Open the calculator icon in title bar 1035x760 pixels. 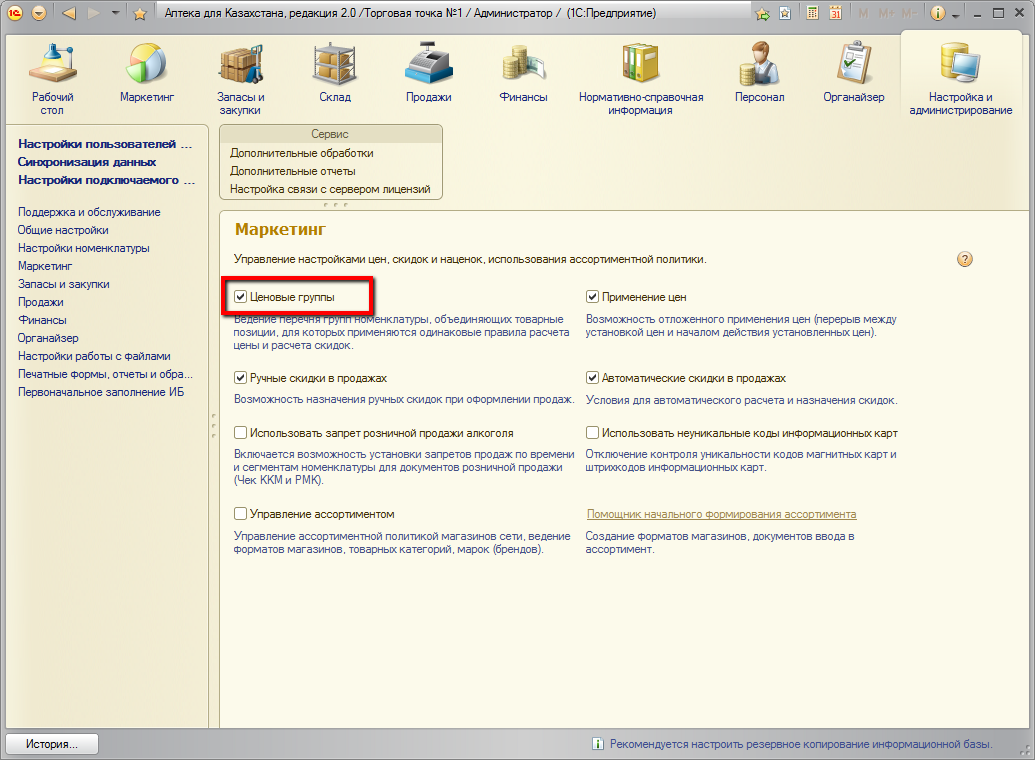(x=813, y=14)
